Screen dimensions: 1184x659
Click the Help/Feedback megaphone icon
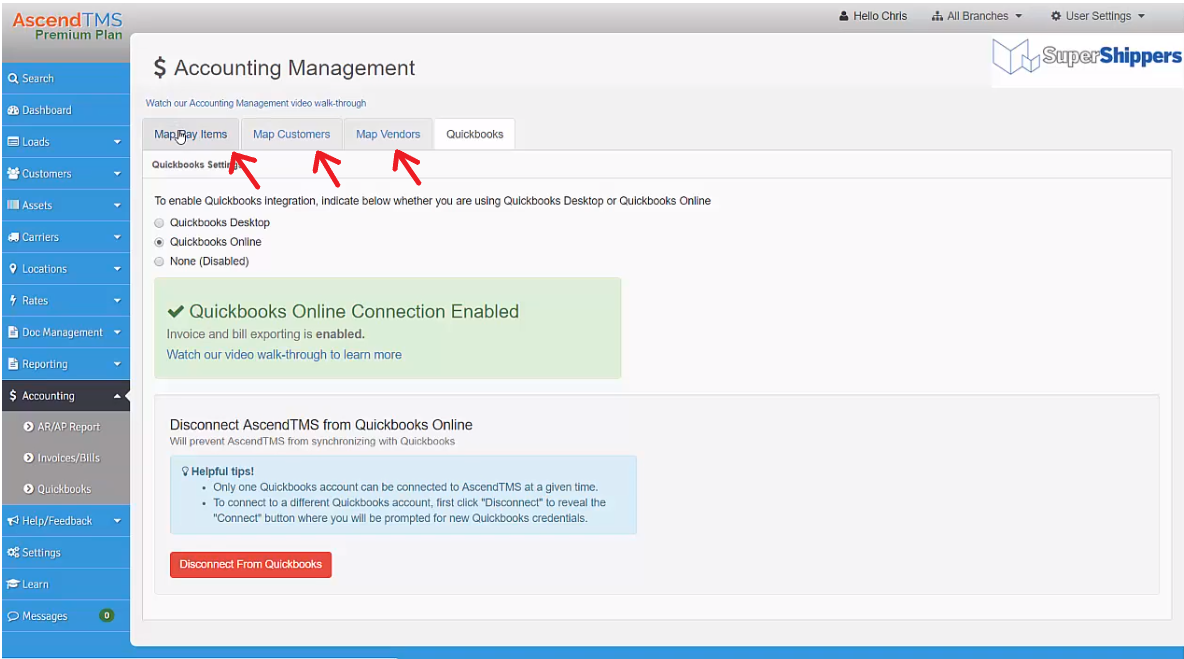(x=13, y=521)
